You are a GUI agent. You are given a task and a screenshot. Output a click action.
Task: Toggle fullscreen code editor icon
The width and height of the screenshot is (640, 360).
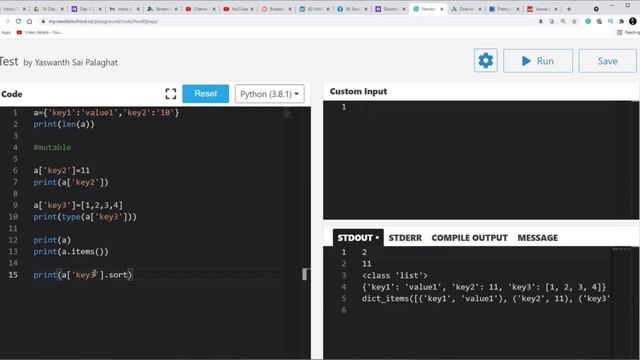171,94
